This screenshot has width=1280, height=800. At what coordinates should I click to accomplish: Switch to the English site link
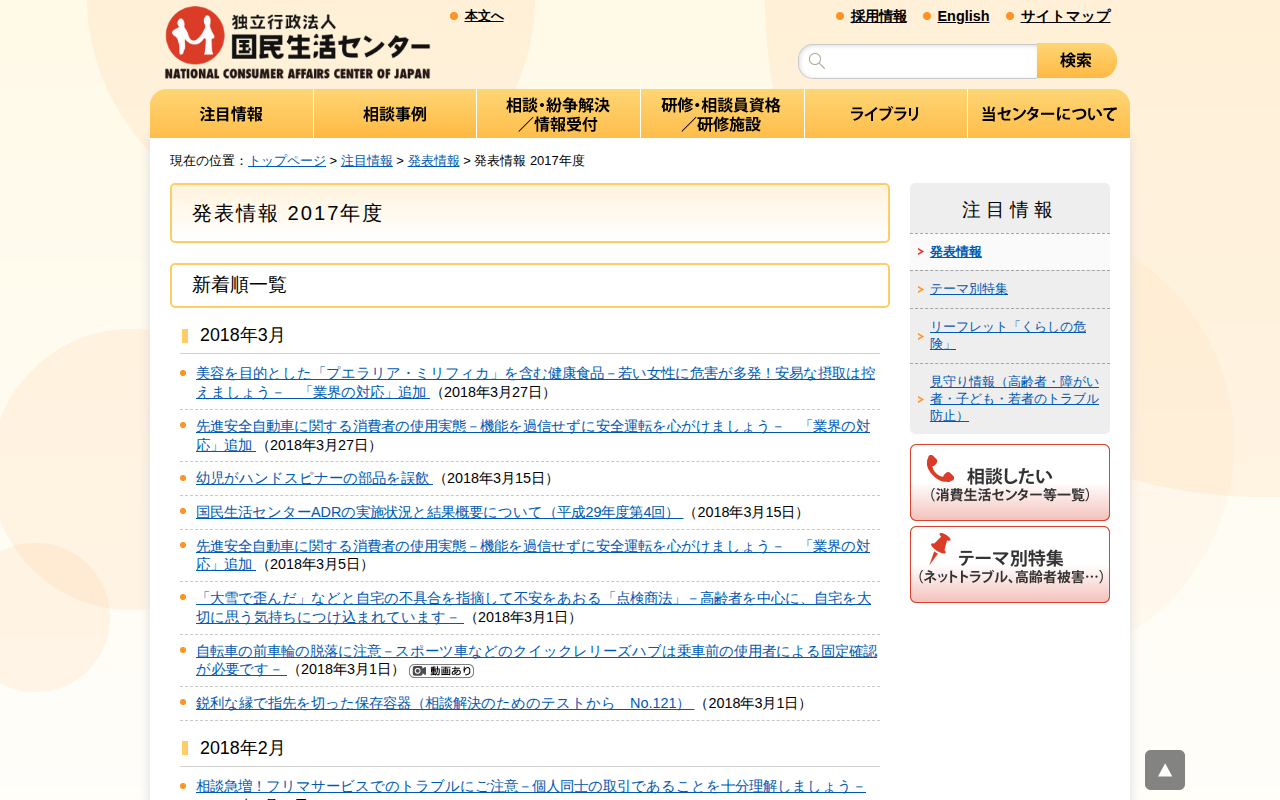click(x=963, y=16)
